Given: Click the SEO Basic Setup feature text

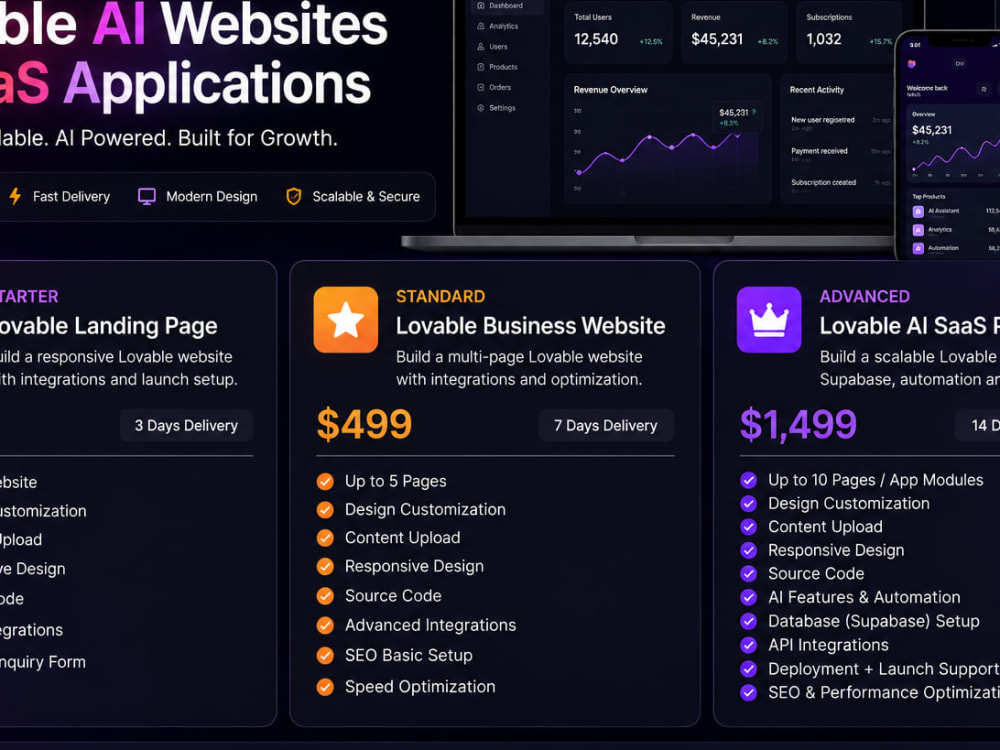Looking at the screenshot, I should [409, 655].
